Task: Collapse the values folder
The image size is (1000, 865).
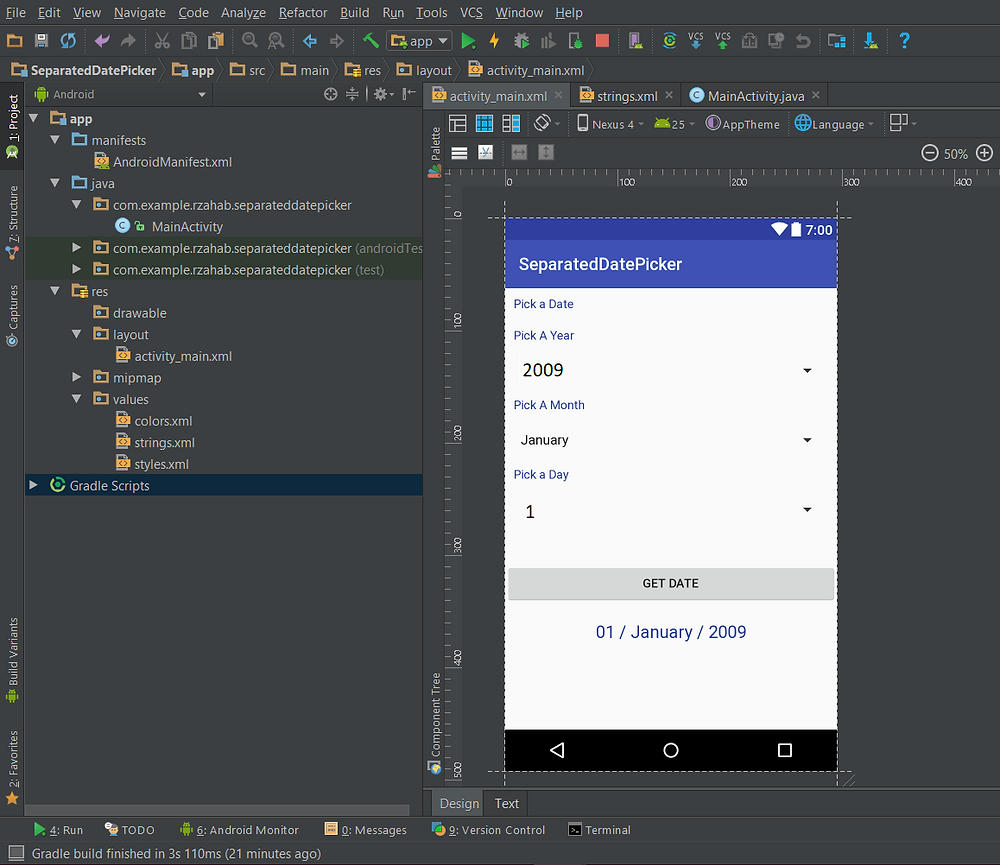Action: point(77,399)
